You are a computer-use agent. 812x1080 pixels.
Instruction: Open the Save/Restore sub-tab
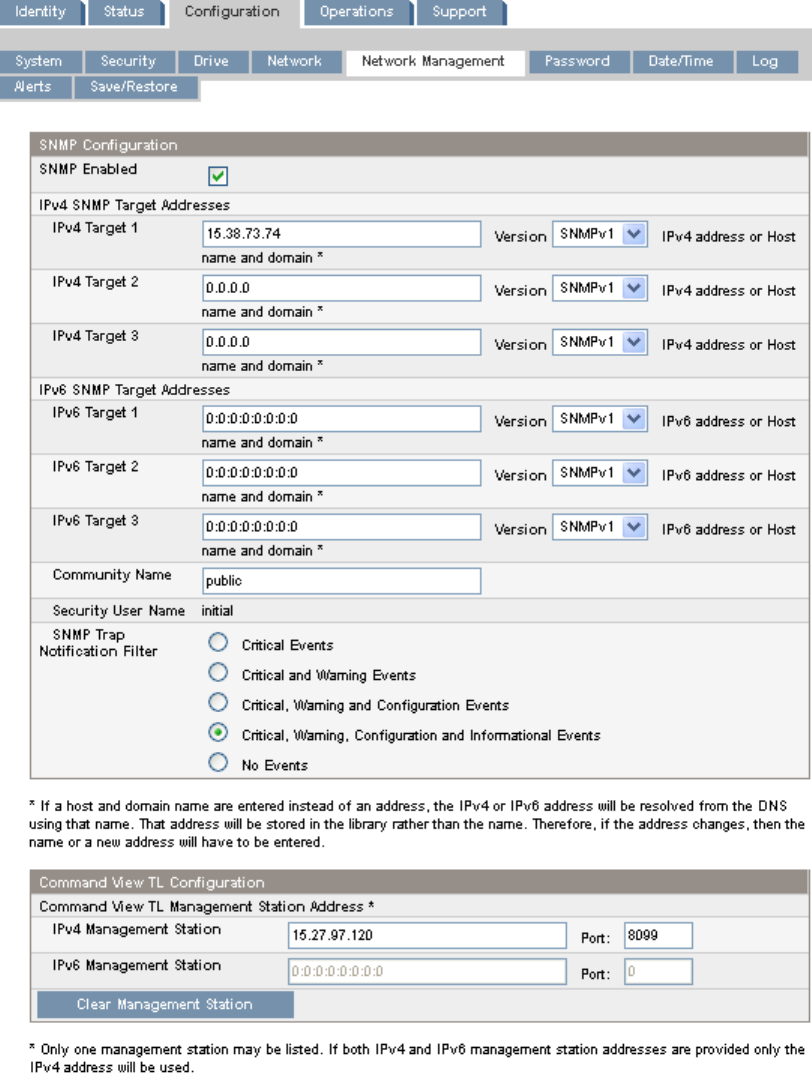(x=133, y=87)
